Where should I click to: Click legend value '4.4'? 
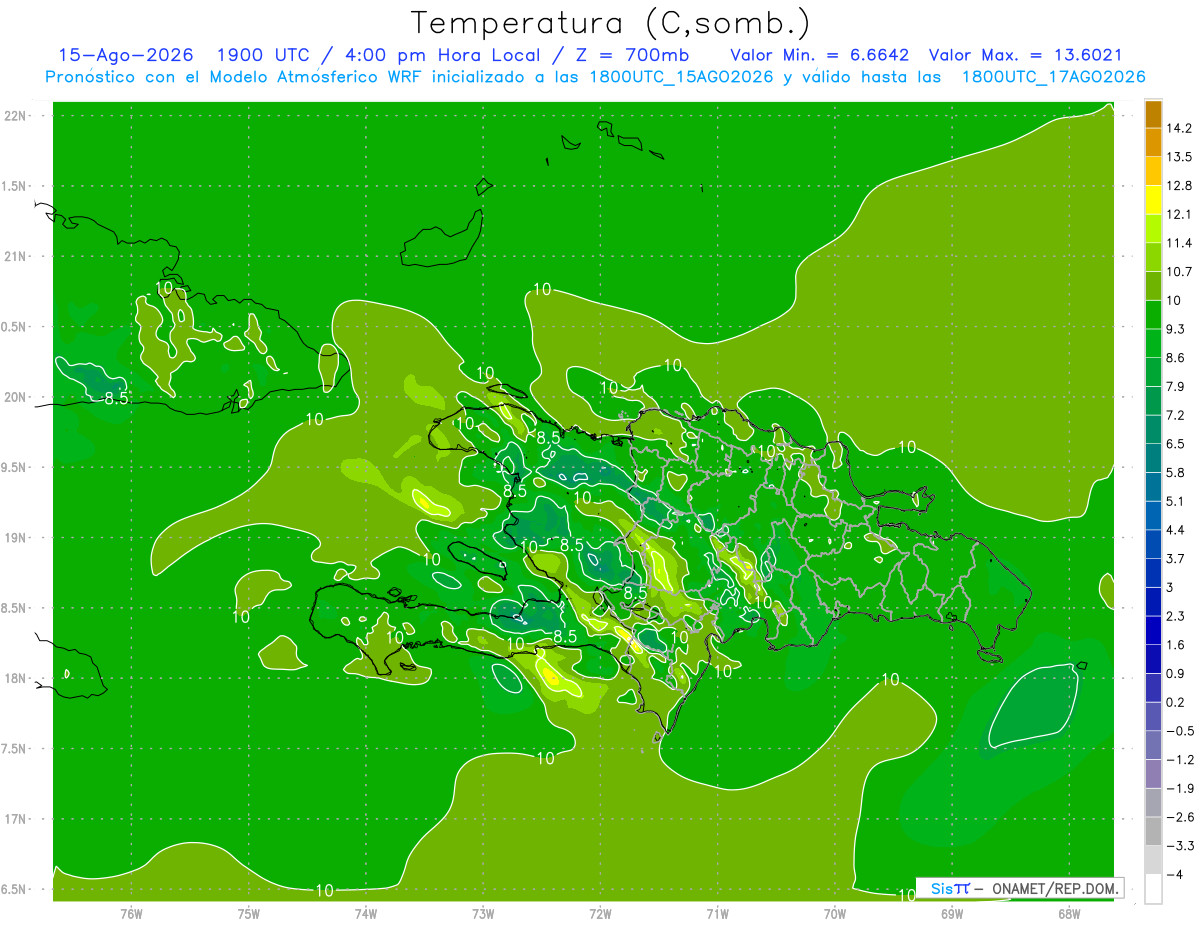(1175, 530)
